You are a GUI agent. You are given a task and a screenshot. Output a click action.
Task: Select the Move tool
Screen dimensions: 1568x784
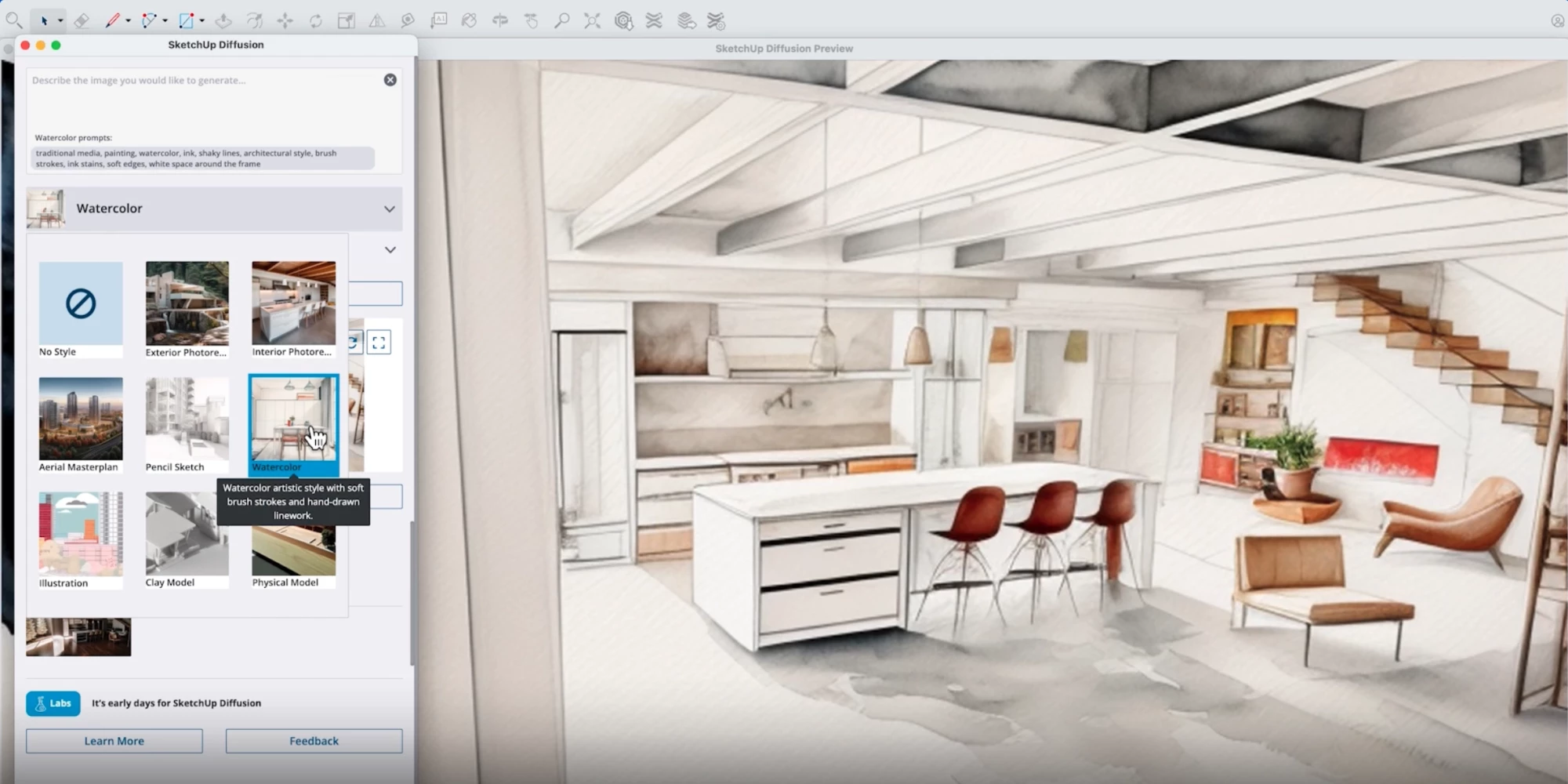[285, 21]
